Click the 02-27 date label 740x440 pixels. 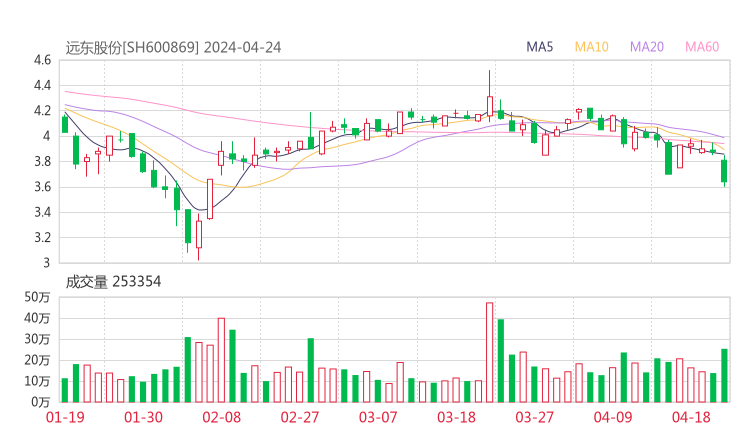pos(300,417)
